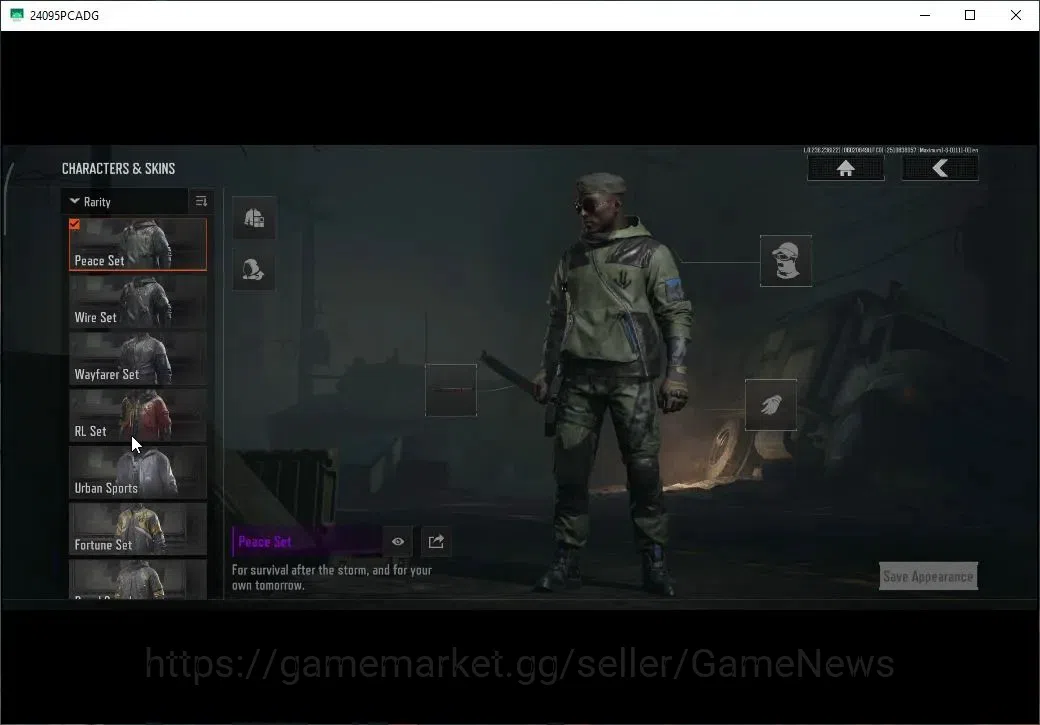Screen dimensions: 1040x725
Task: Choose the Fortune Set skin
Action: click(138, 529)
